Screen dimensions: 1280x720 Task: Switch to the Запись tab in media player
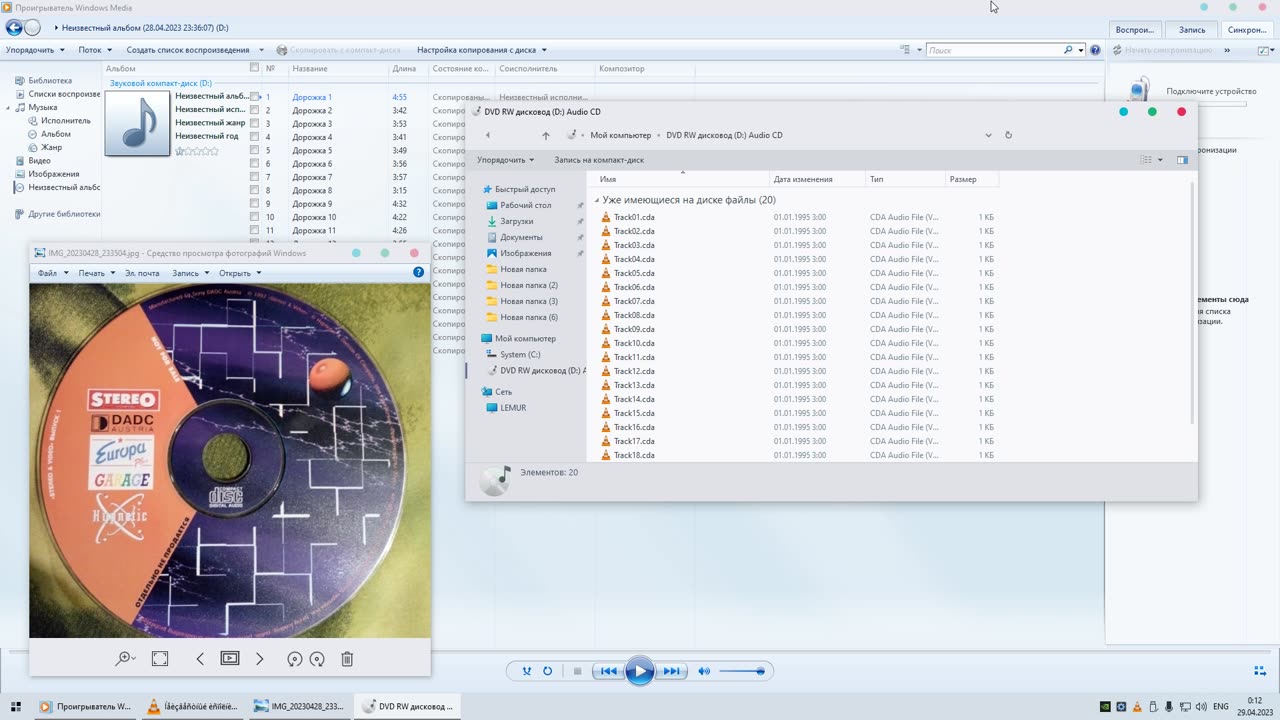coord(1191,30)
